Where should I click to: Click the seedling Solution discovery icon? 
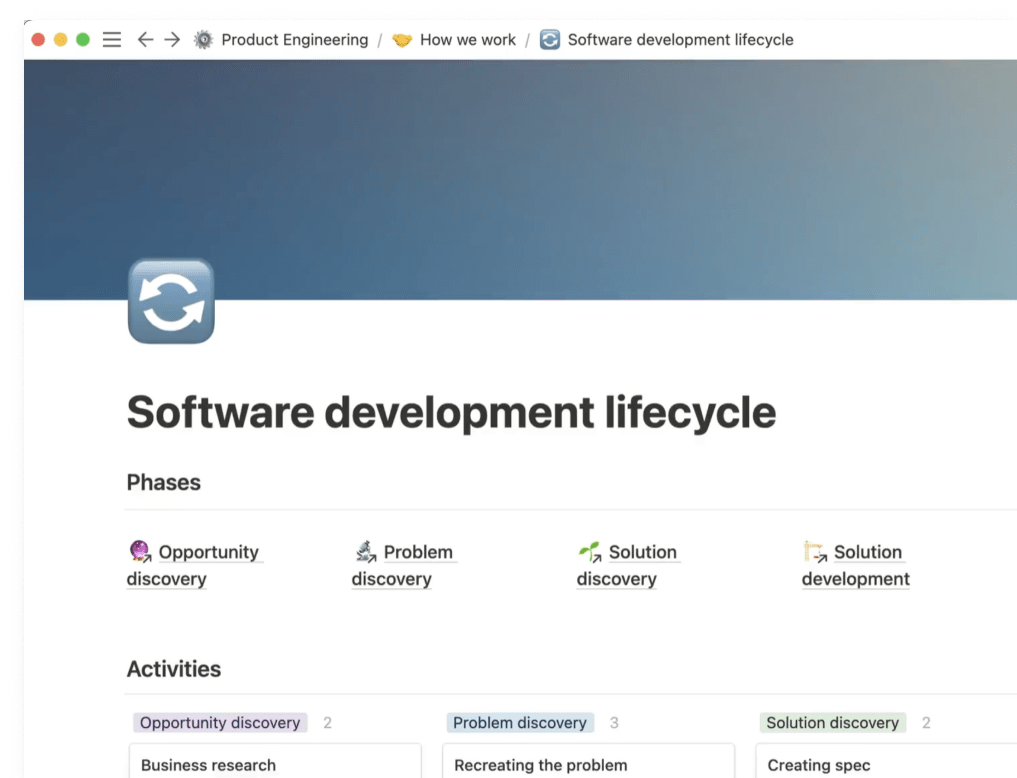pos(590,551)
